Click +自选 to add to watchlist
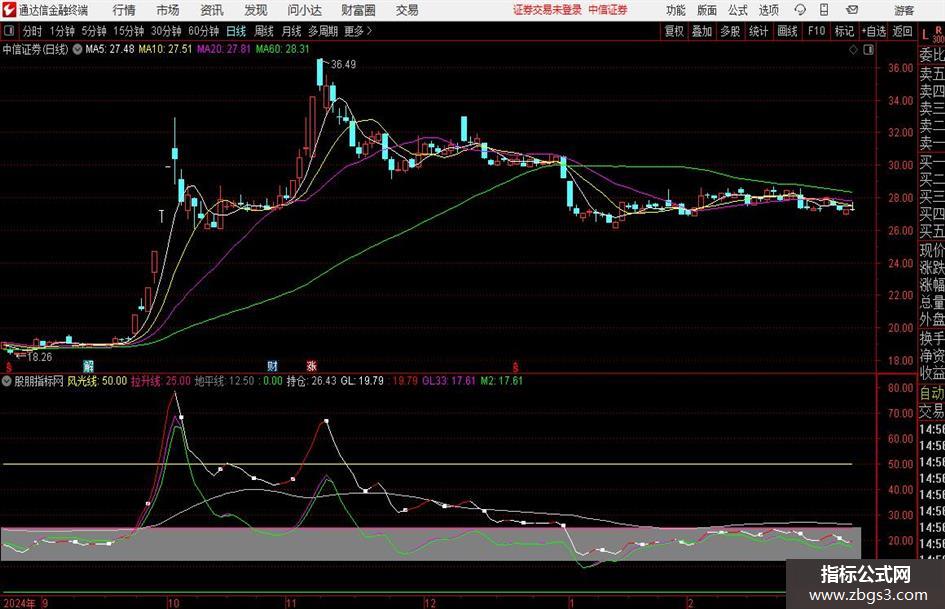Screen dimensions: 945x609 point(874,31)
